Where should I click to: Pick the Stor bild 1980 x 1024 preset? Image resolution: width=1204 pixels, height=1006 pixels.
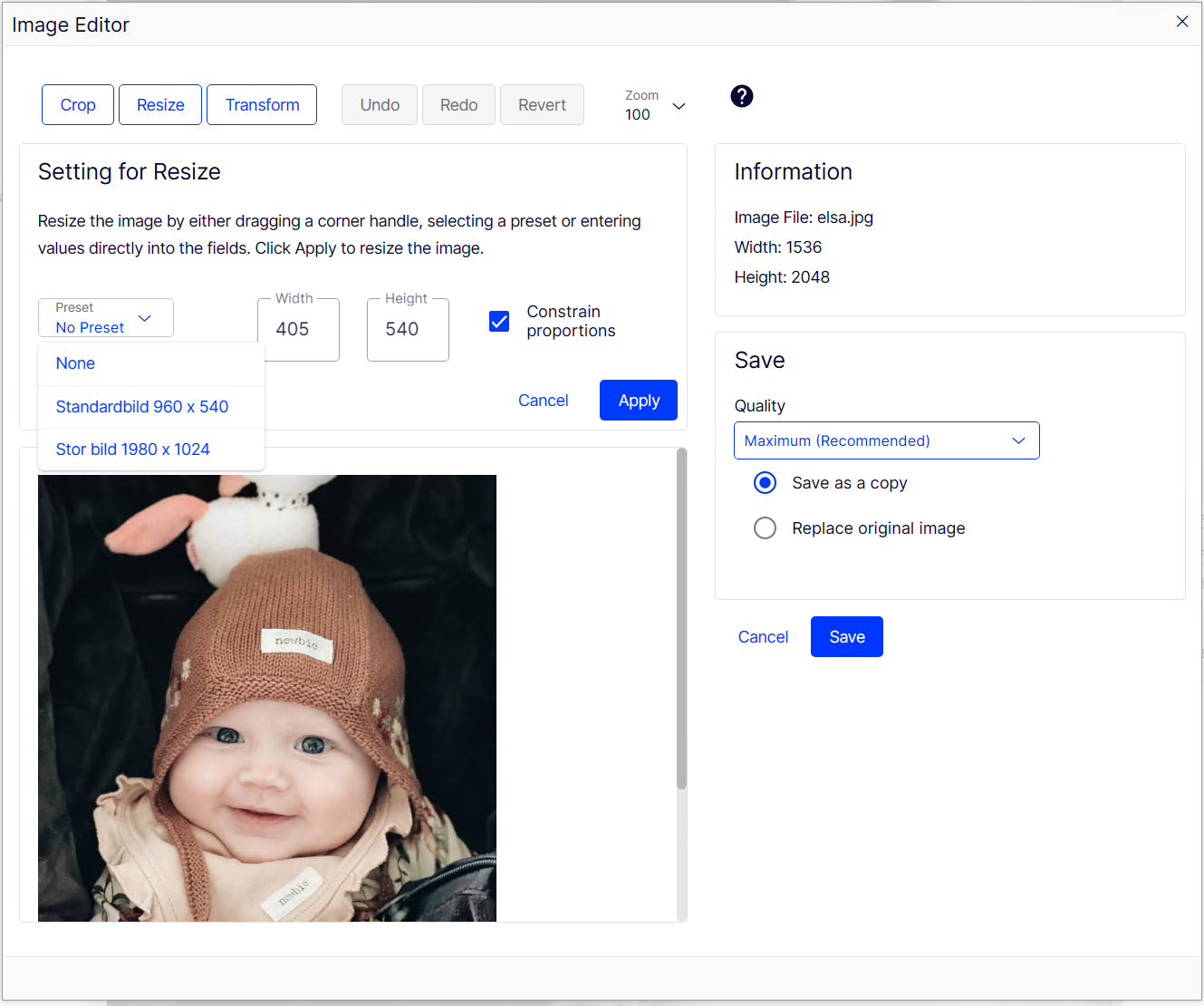pos(133,450)
